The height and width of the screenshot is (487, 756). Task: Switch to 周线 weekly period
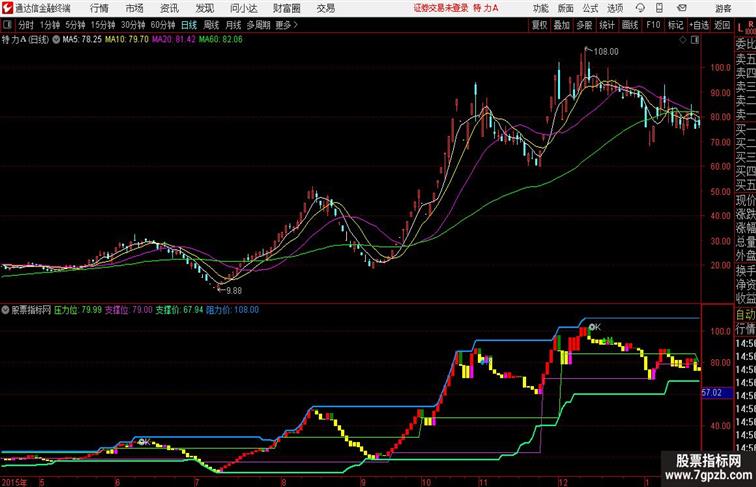click(211, 25)
